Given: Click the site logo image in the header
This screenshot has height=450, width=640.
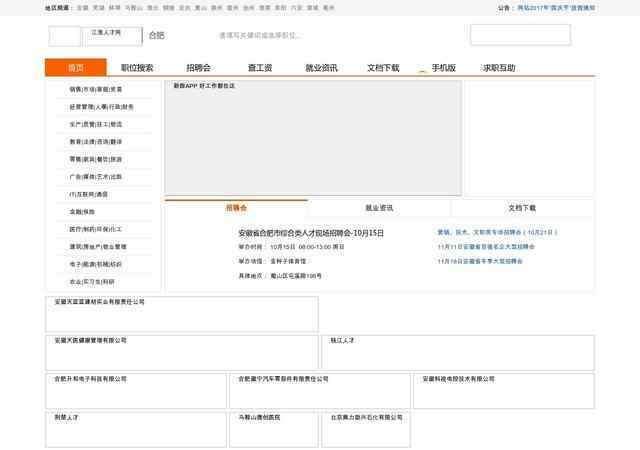Looking at the screenshot, I should point(111,36).
